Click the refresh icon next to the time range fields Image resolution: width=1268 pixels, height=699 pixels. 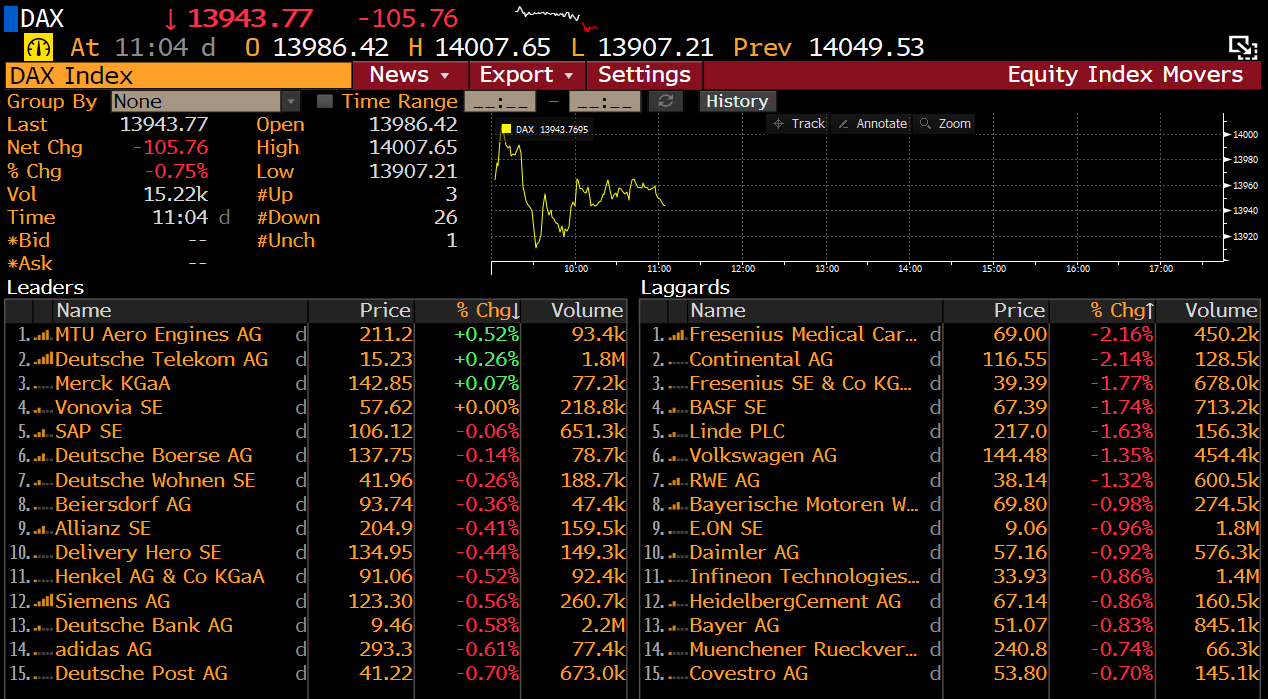pos(665,101)
